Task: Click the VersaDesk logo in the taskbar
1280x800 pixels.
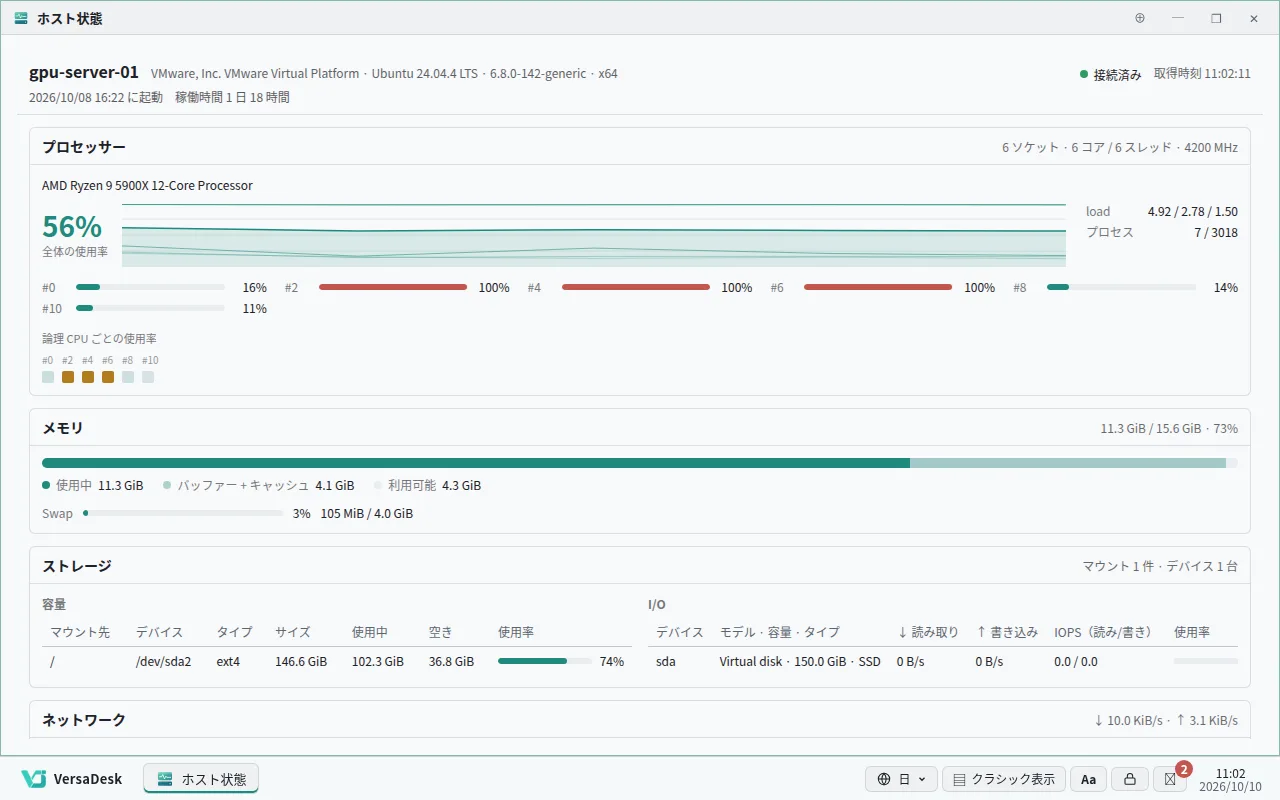Action: [x=72, y=778]
